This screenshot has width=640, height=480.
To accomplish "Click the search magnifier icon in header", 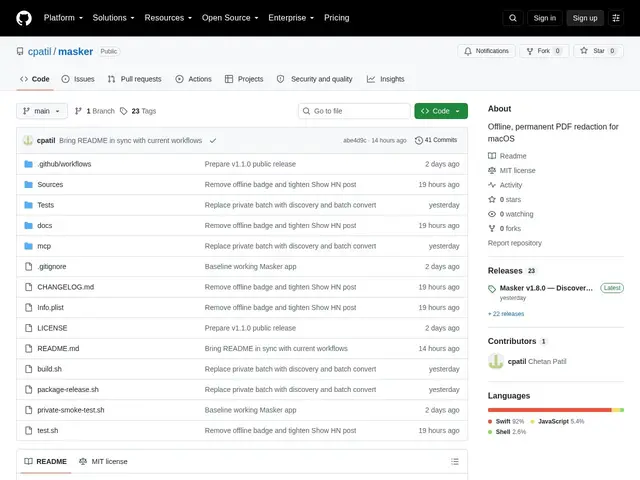I will (513, 18).
